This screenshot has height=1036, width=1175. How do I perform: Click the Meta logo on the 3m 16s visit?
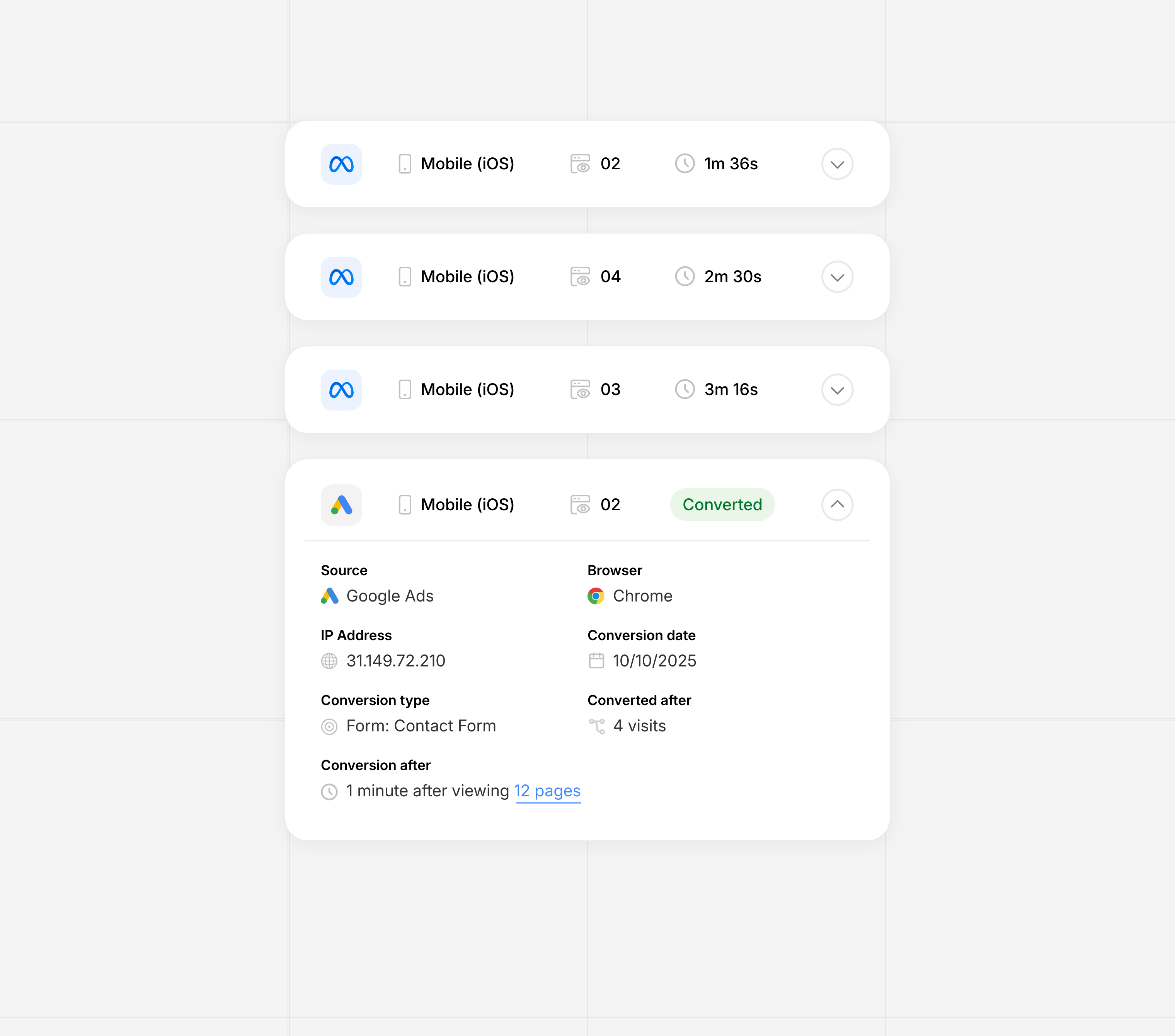click(x=341, y=390)
